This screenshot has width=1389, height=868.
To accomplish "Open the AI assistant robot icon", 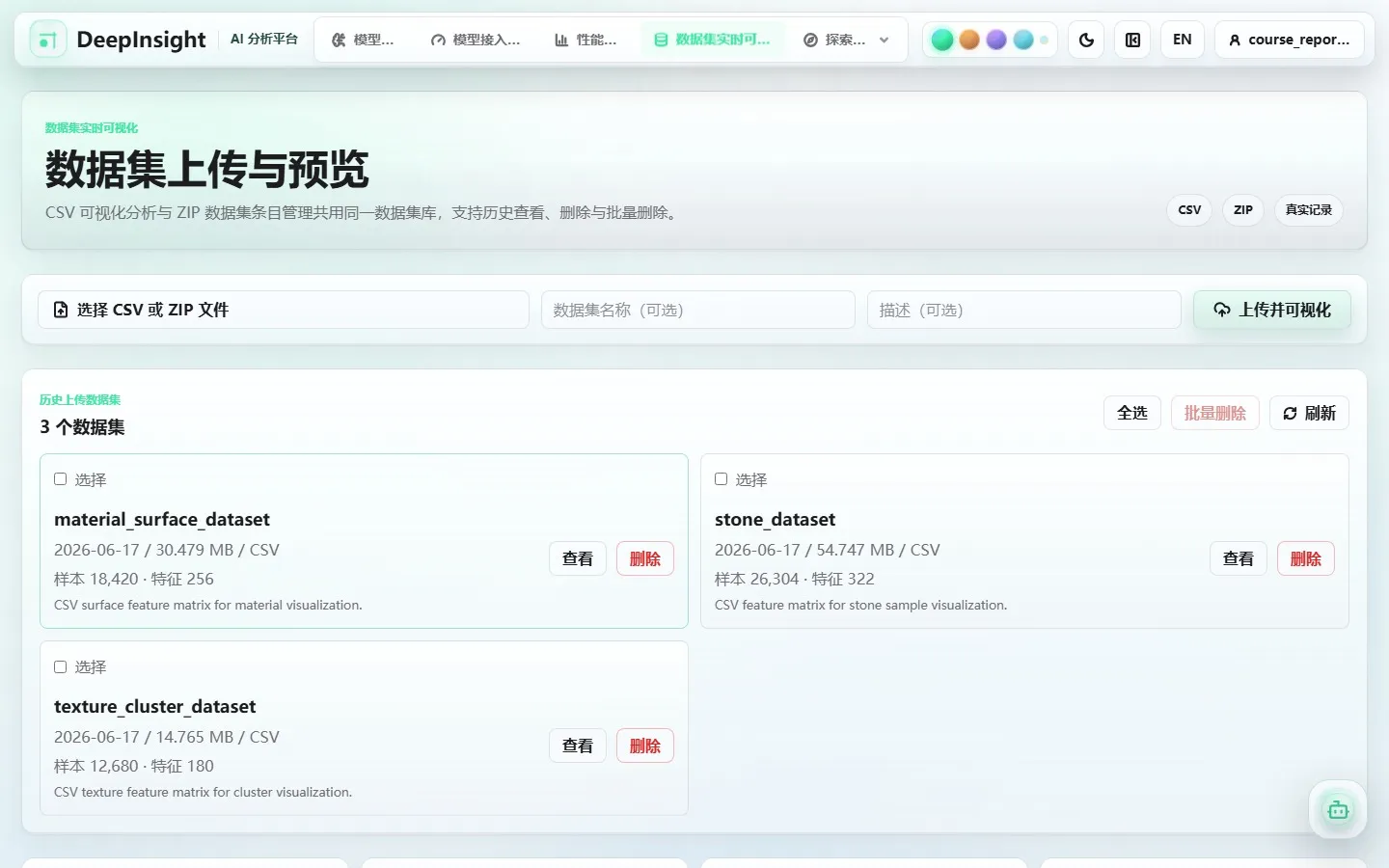I will [1338, 810].
